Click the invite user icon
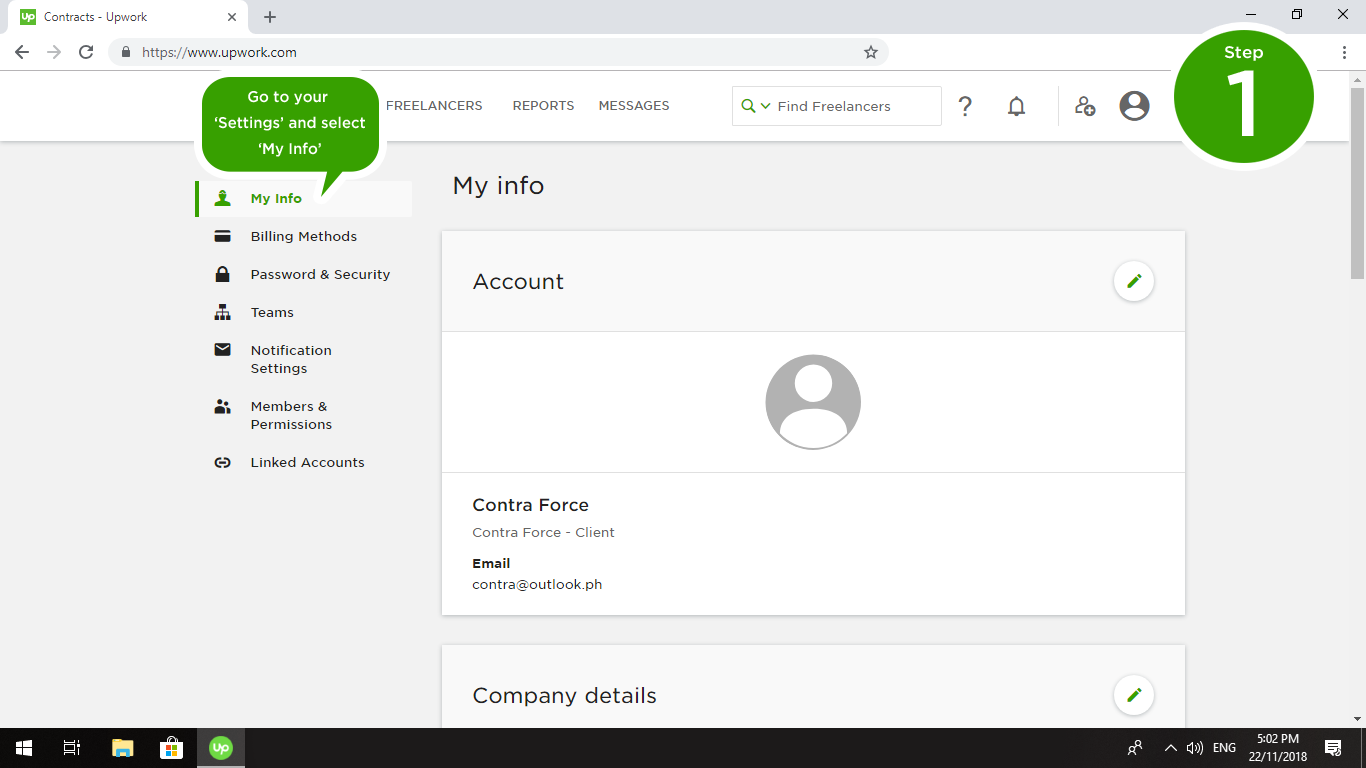This screenshot has height=768, width=1366. [x=1085, y=106]
